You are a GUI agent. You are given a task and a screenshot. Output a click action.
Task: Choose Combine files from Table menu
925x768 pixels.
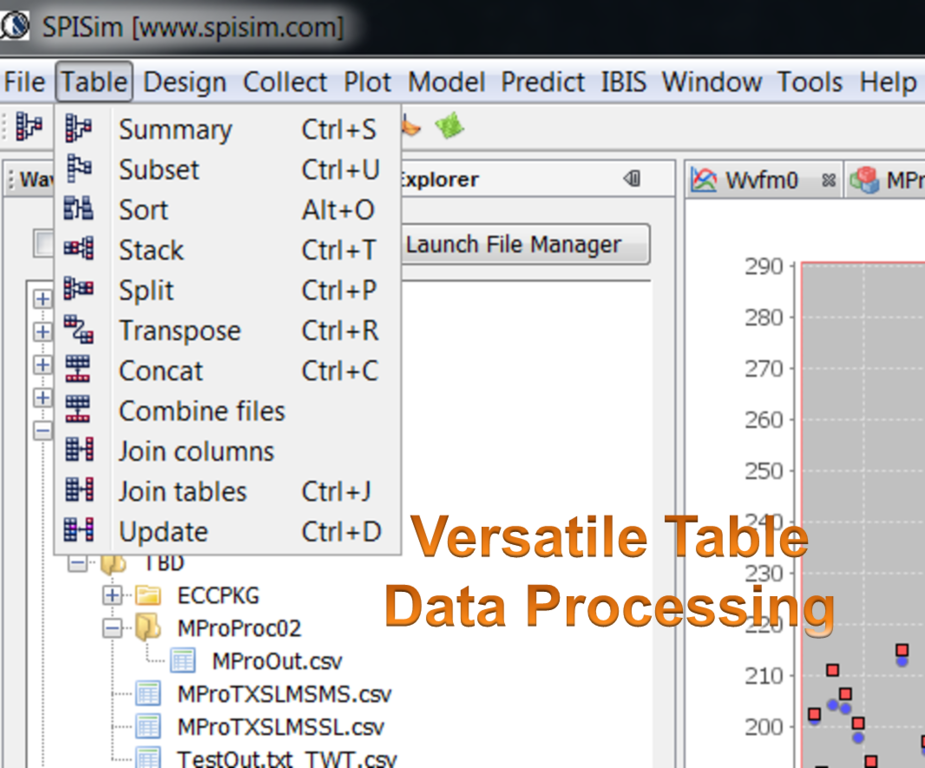pyautogui.click(x=201, y=411)
